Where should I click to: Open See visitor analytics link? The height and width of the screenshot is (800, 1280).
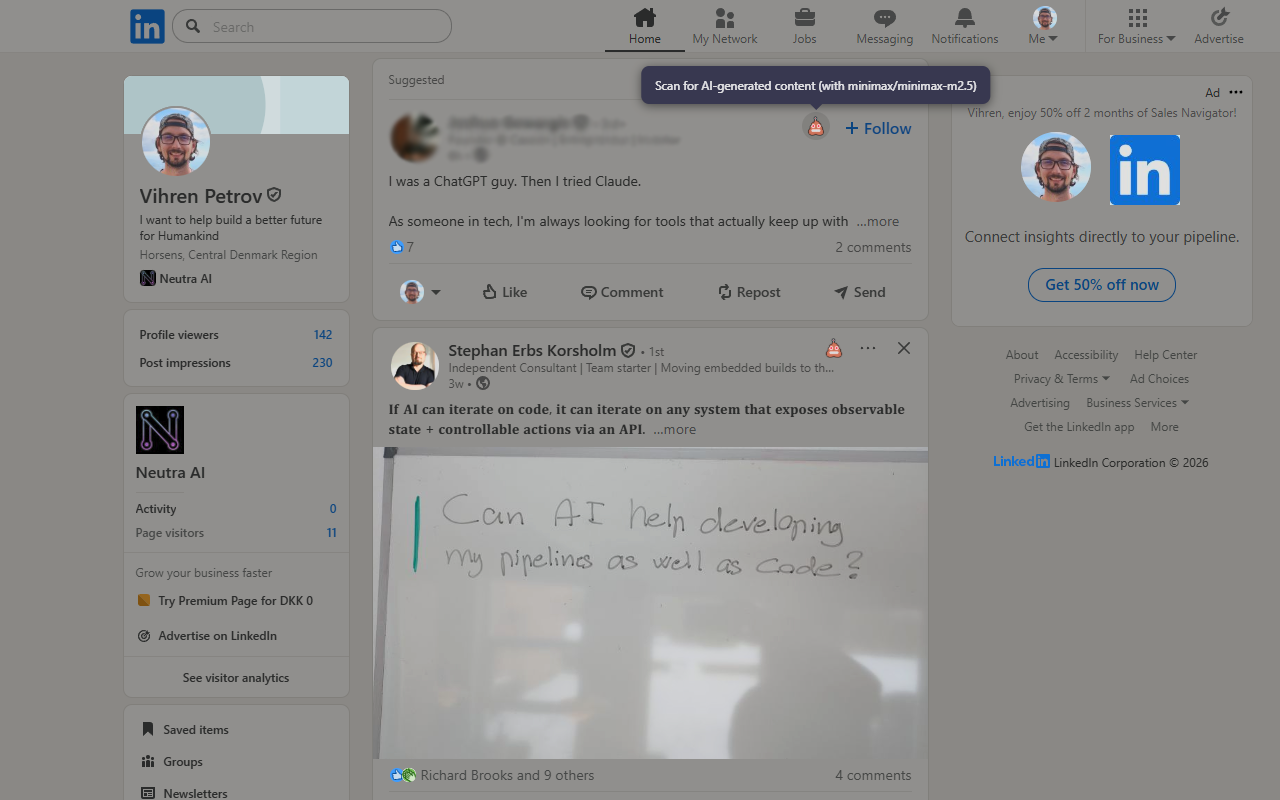coord(236,678)
